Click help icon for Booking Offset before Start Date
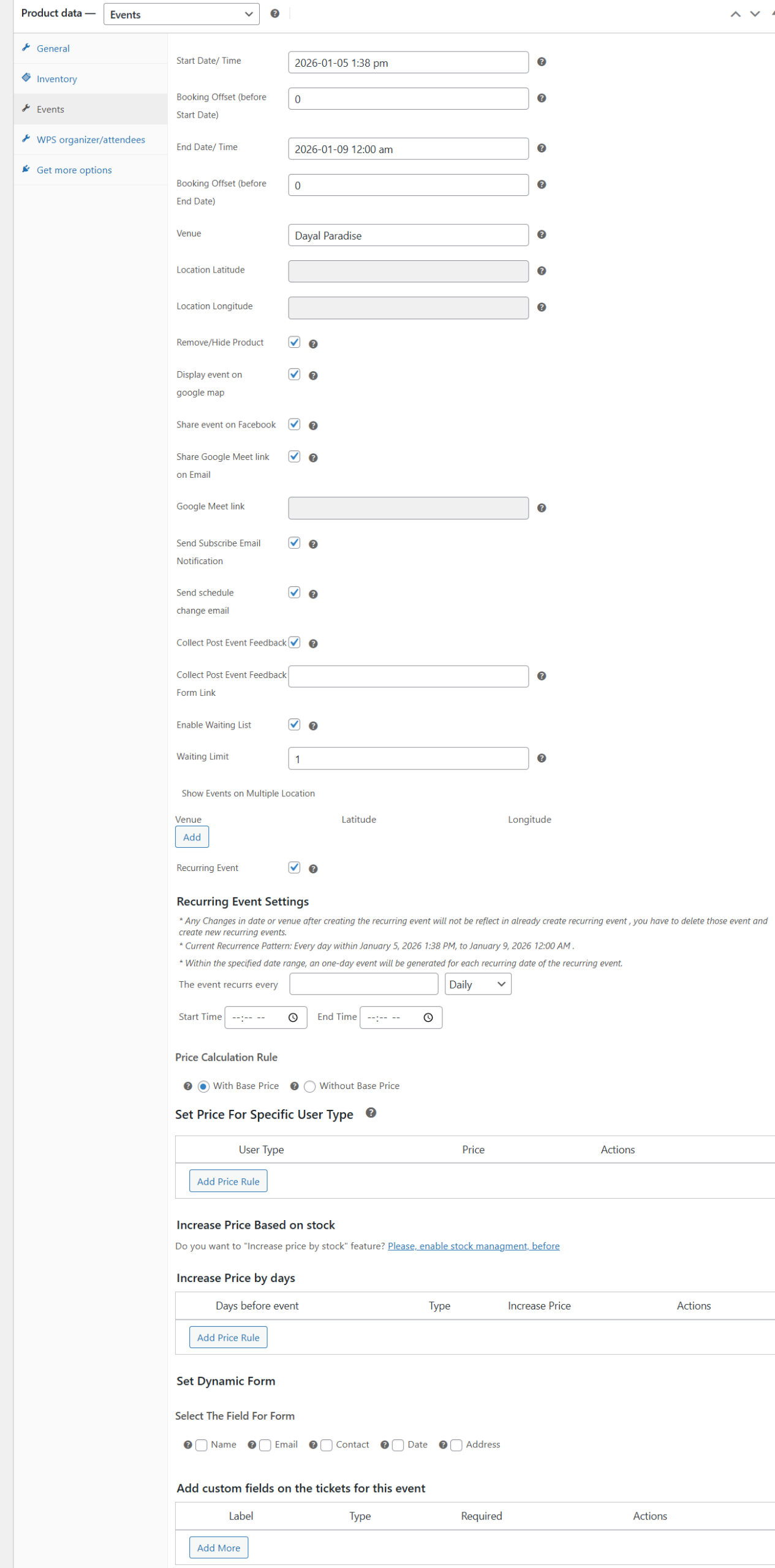 pyautogui.click(x=542, y=98)
